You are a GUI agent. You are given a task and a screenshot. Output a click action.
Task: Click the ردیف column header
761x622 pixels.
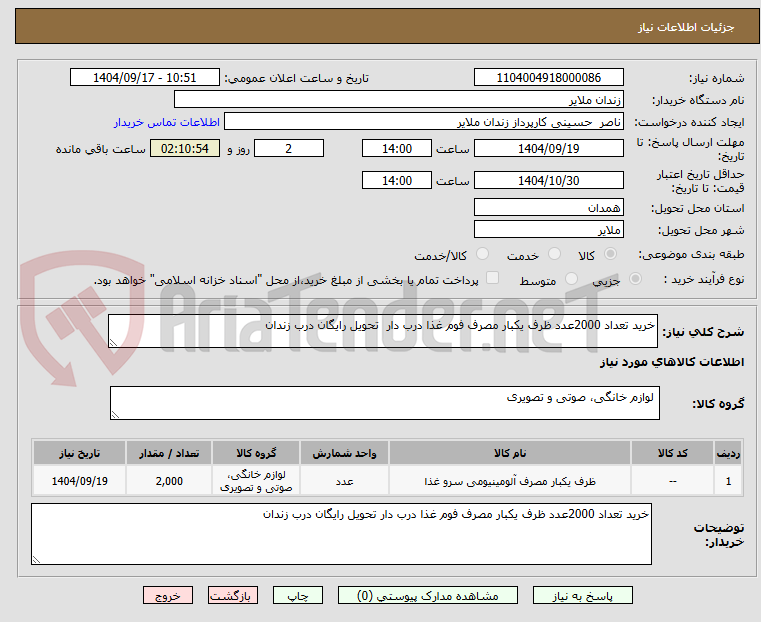(728, 453)
